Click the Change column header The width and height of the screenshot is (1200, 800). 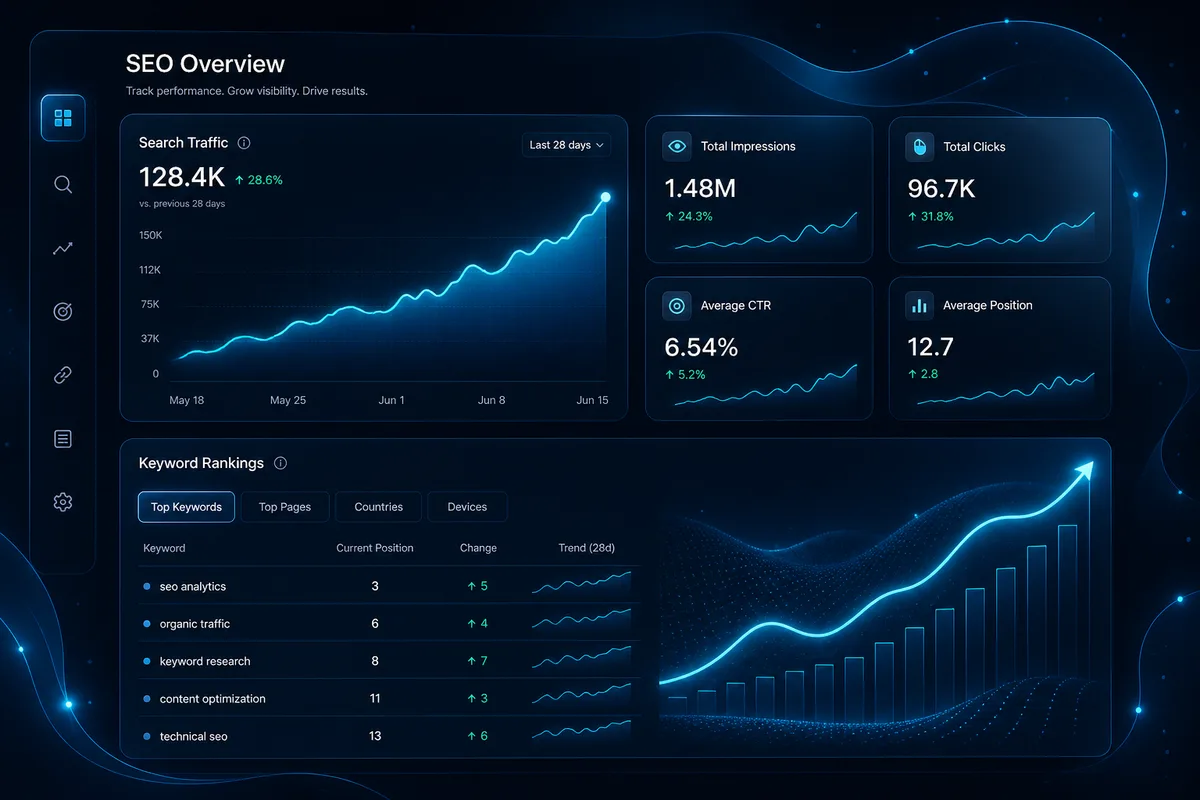[478, 548]
